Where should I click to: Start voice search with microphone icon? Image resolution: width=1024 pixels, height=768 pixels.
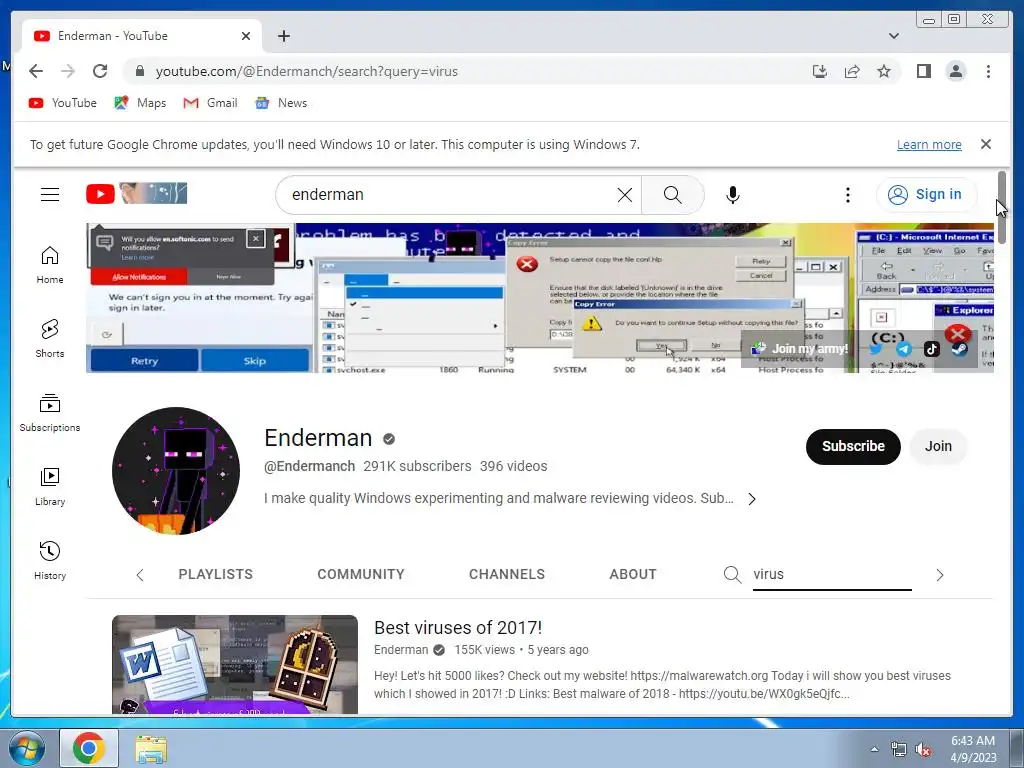[733, 195]
